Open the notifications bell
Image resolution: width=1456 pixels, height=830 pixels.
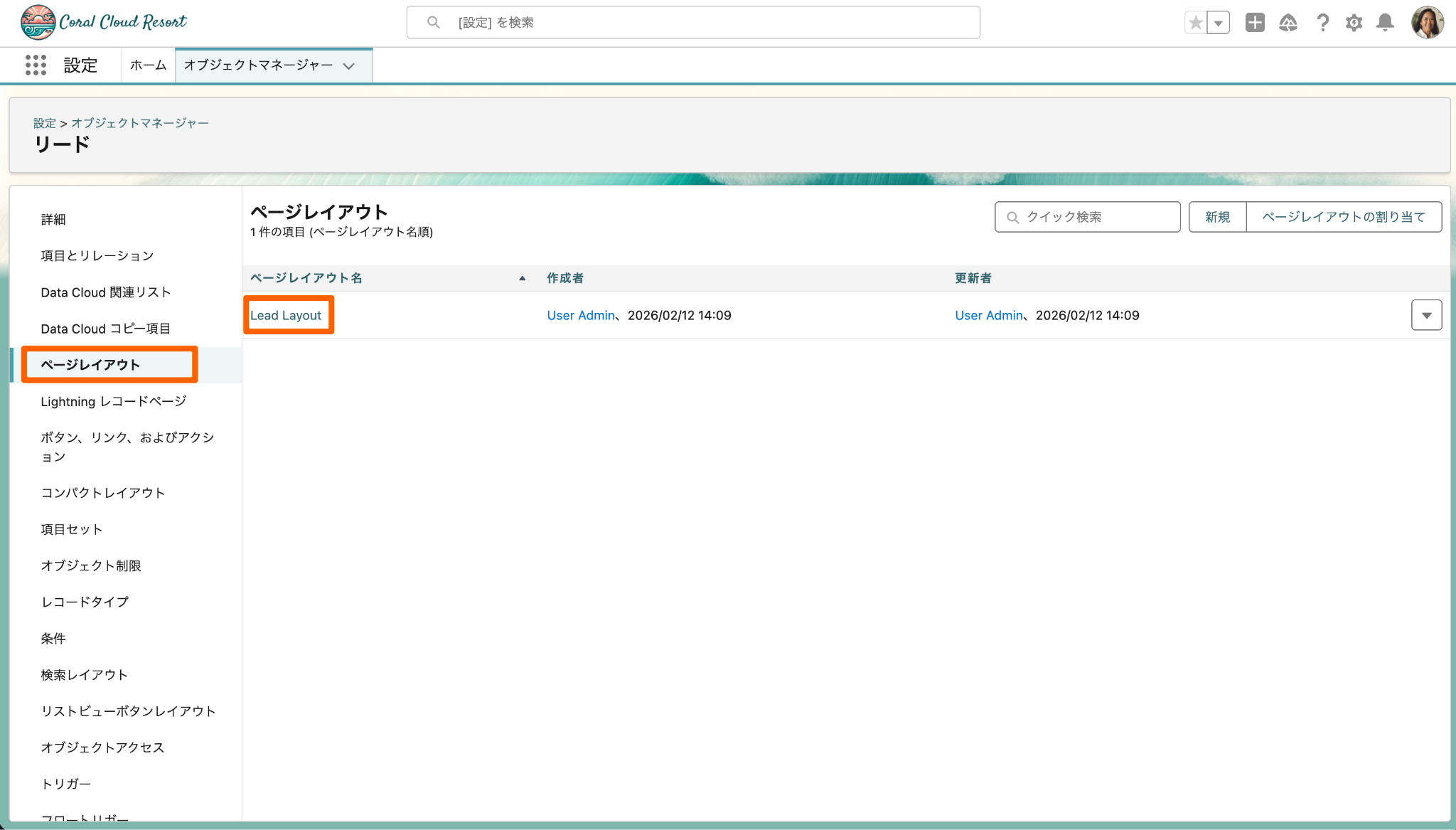click(x=1385, y=23)
